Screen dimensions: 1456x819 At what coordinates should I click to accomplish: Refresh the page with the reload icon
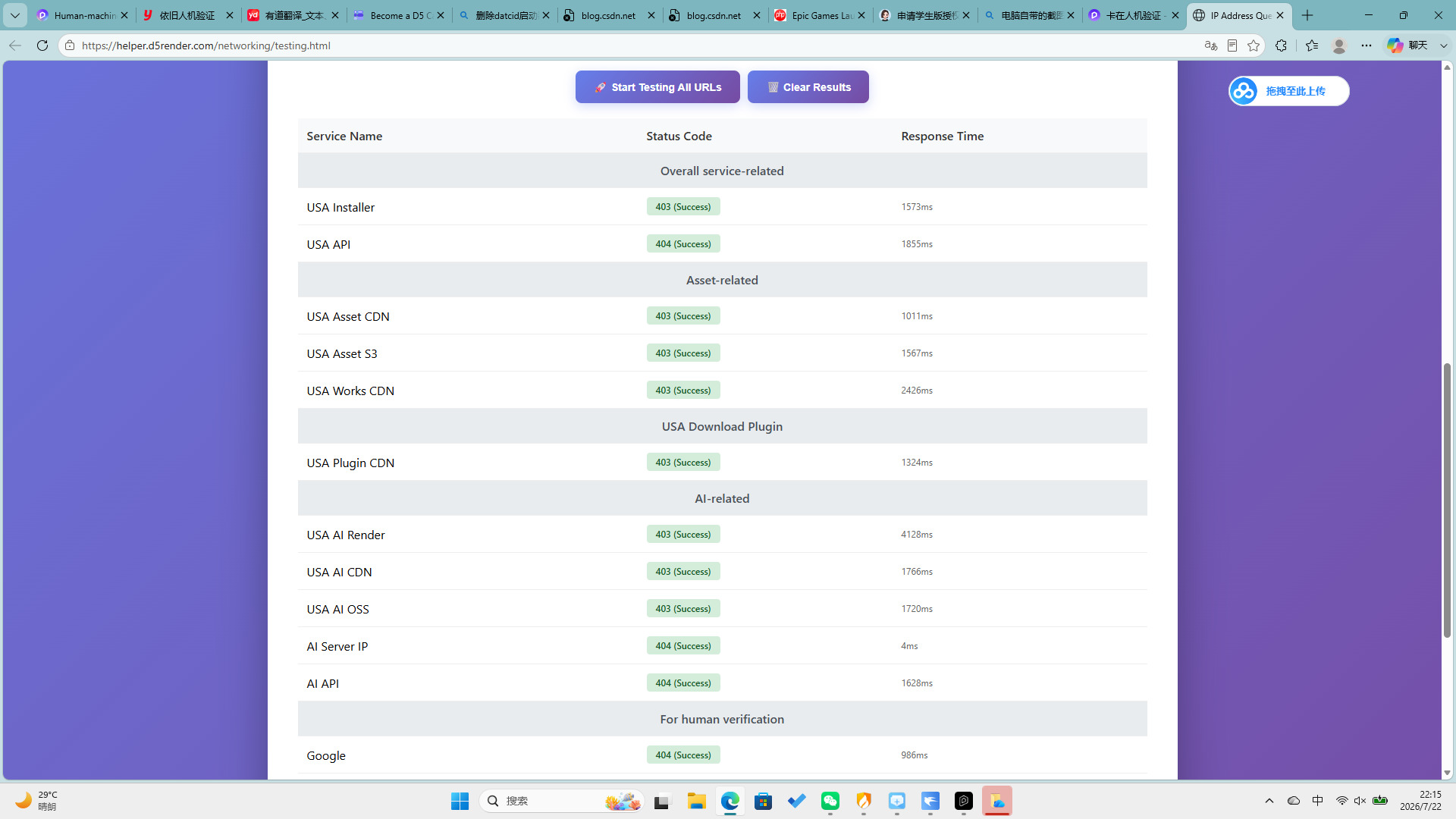coord(42,45)
